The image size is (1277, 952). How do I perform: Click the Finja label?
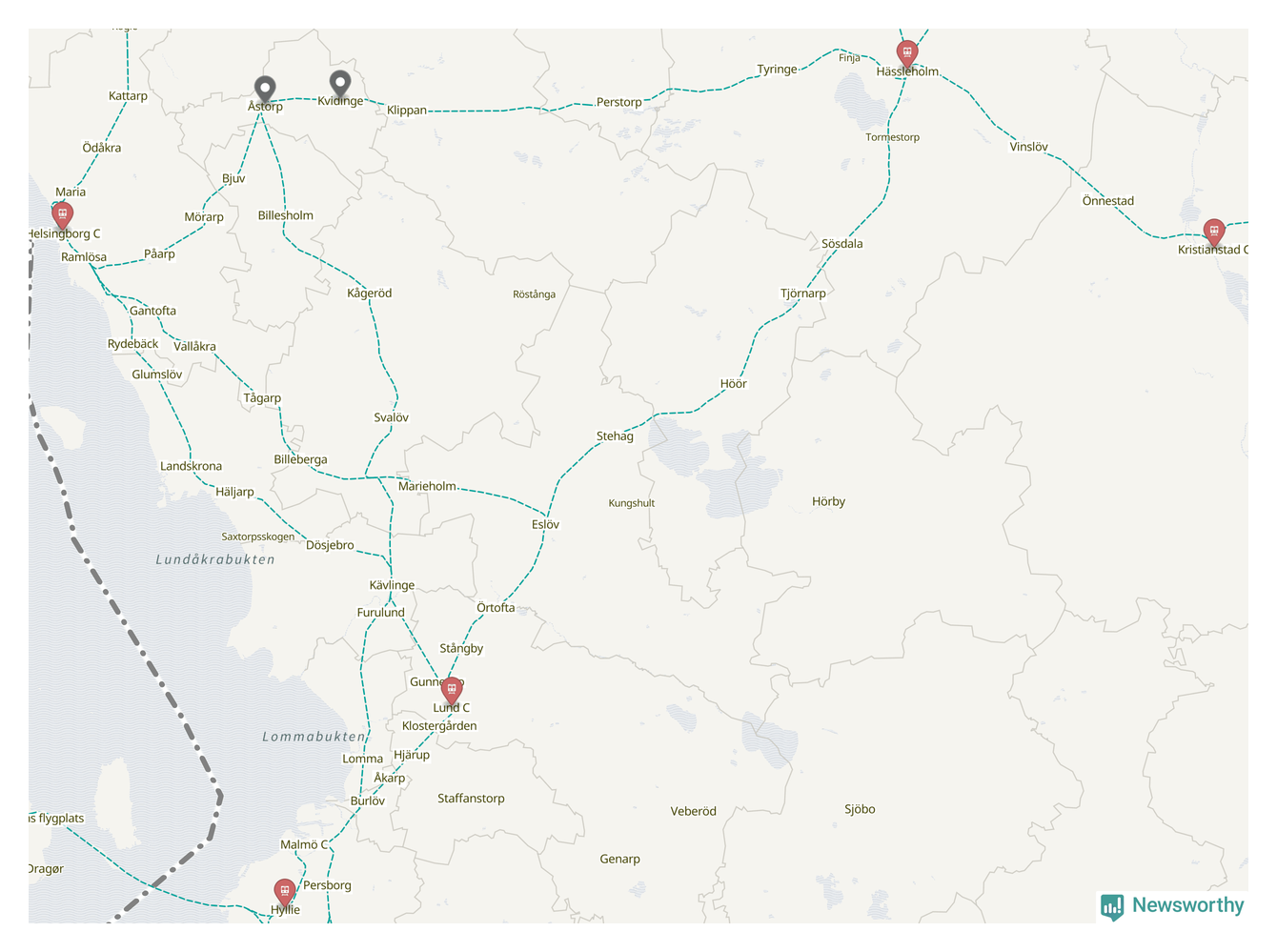849,58
